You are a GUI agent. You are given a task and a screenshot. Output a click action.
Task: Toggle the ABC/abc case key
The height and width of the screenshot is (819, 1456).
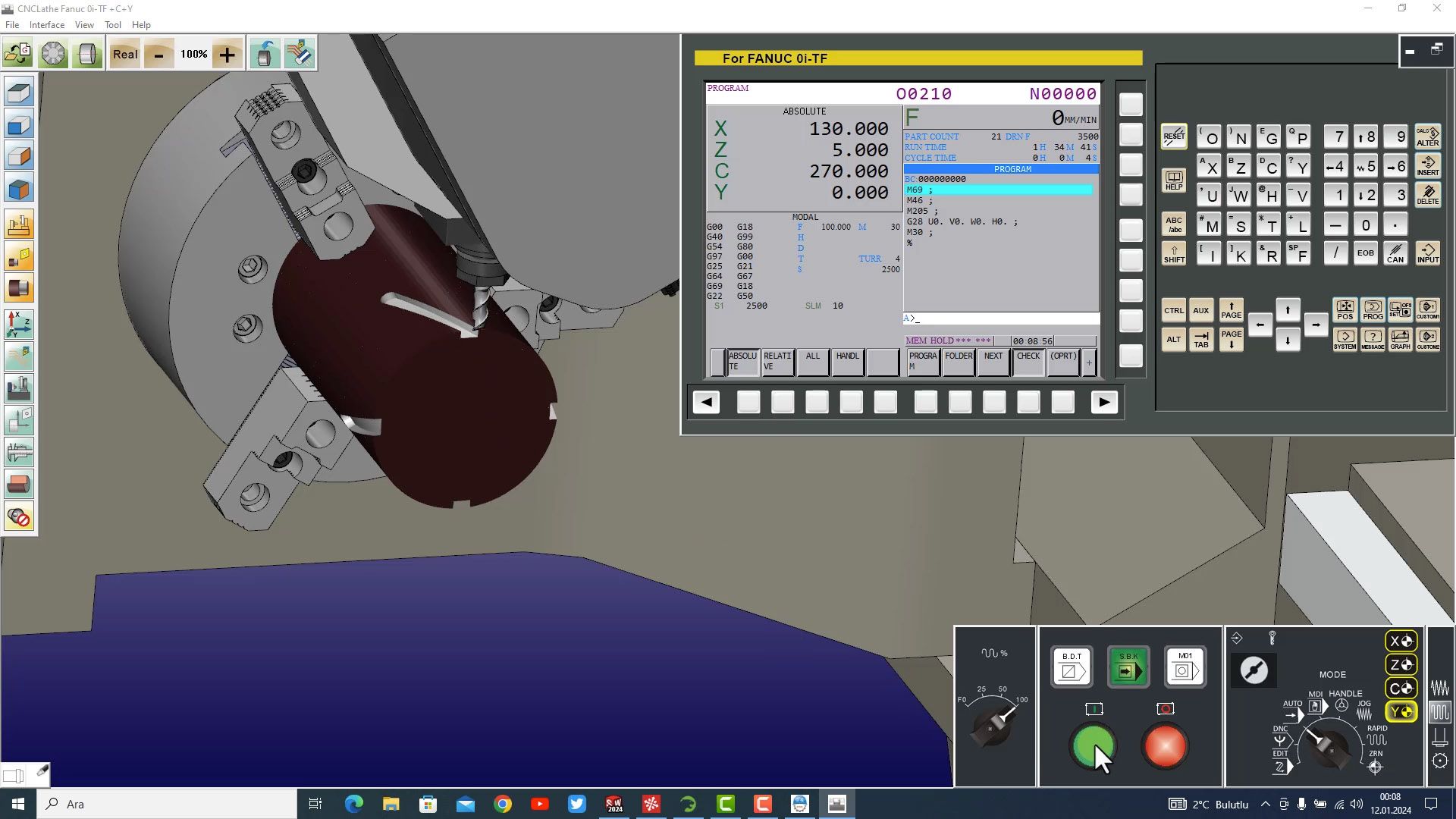[x=1174, y=224]
